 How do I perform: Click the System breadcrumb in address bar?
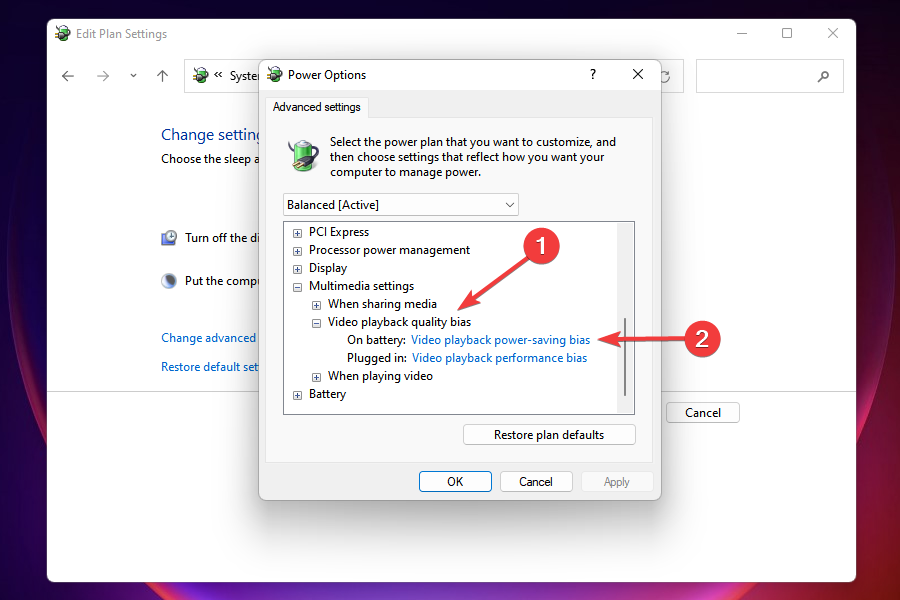coord(244,76)
